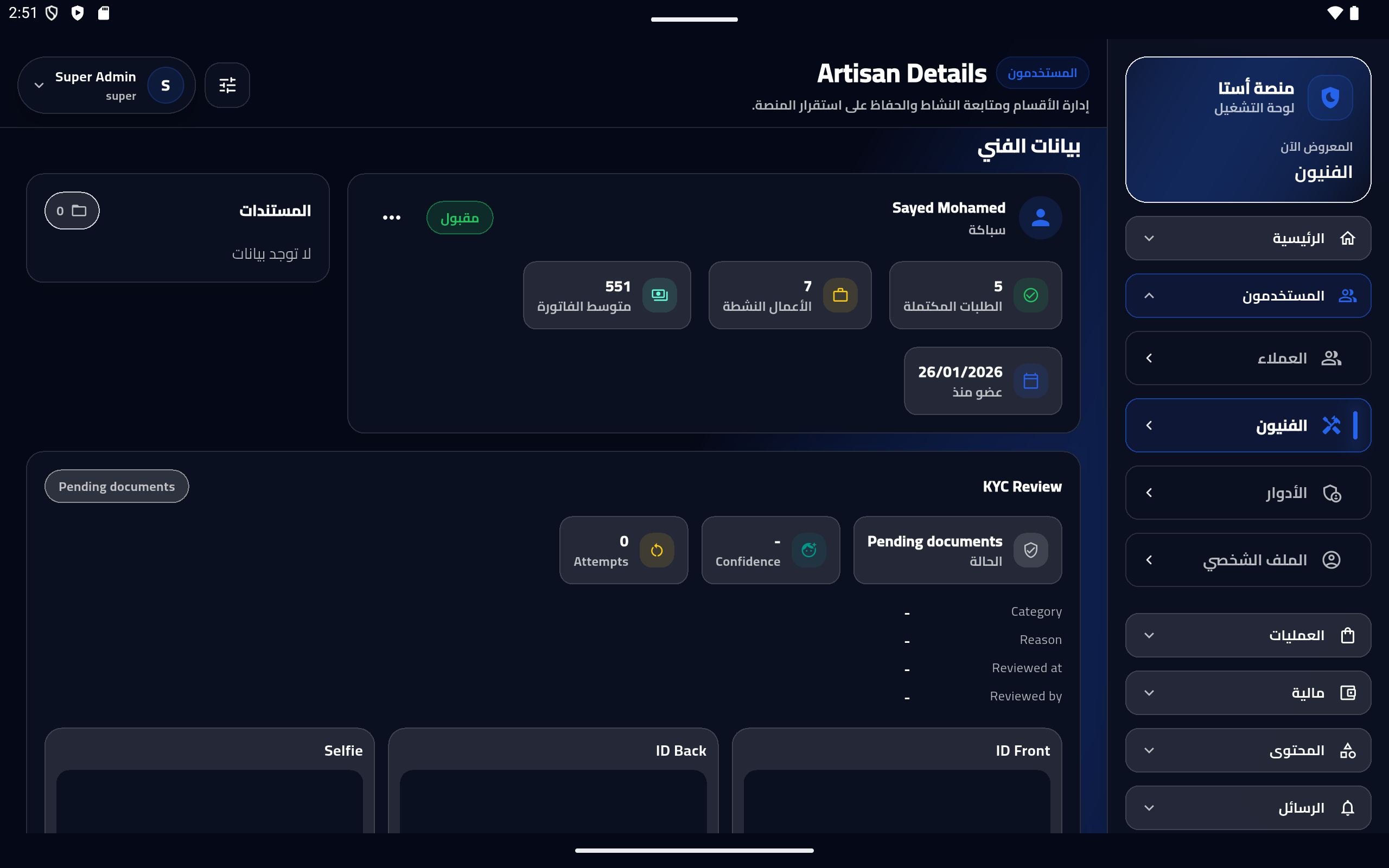The height and width of the screenshot is (868, 1389).
Task: Click the battery status bar icon
Action: [x=1355, y=12]
